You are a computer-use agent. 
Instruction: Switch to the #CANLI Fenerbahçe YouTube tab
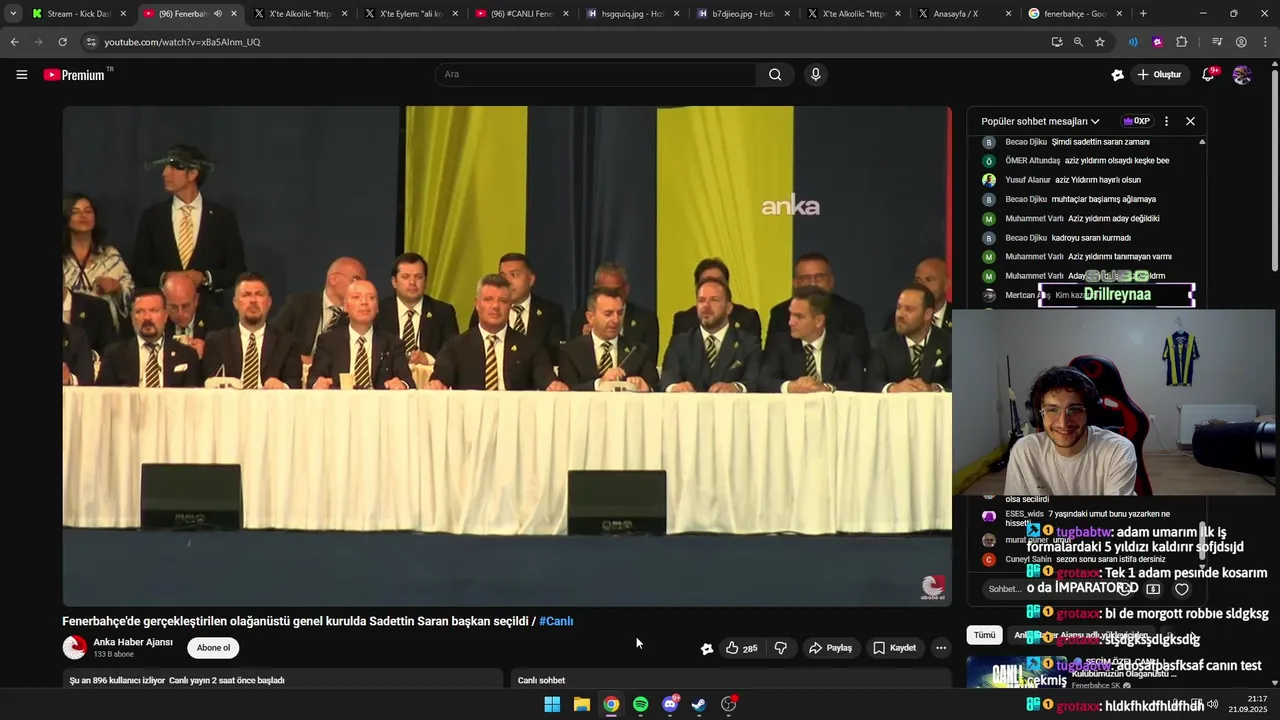[x=521, y=14]
